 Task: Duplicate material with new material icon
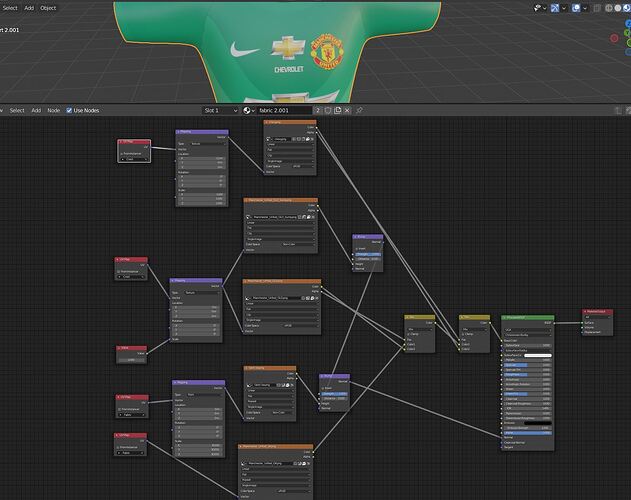338,110
